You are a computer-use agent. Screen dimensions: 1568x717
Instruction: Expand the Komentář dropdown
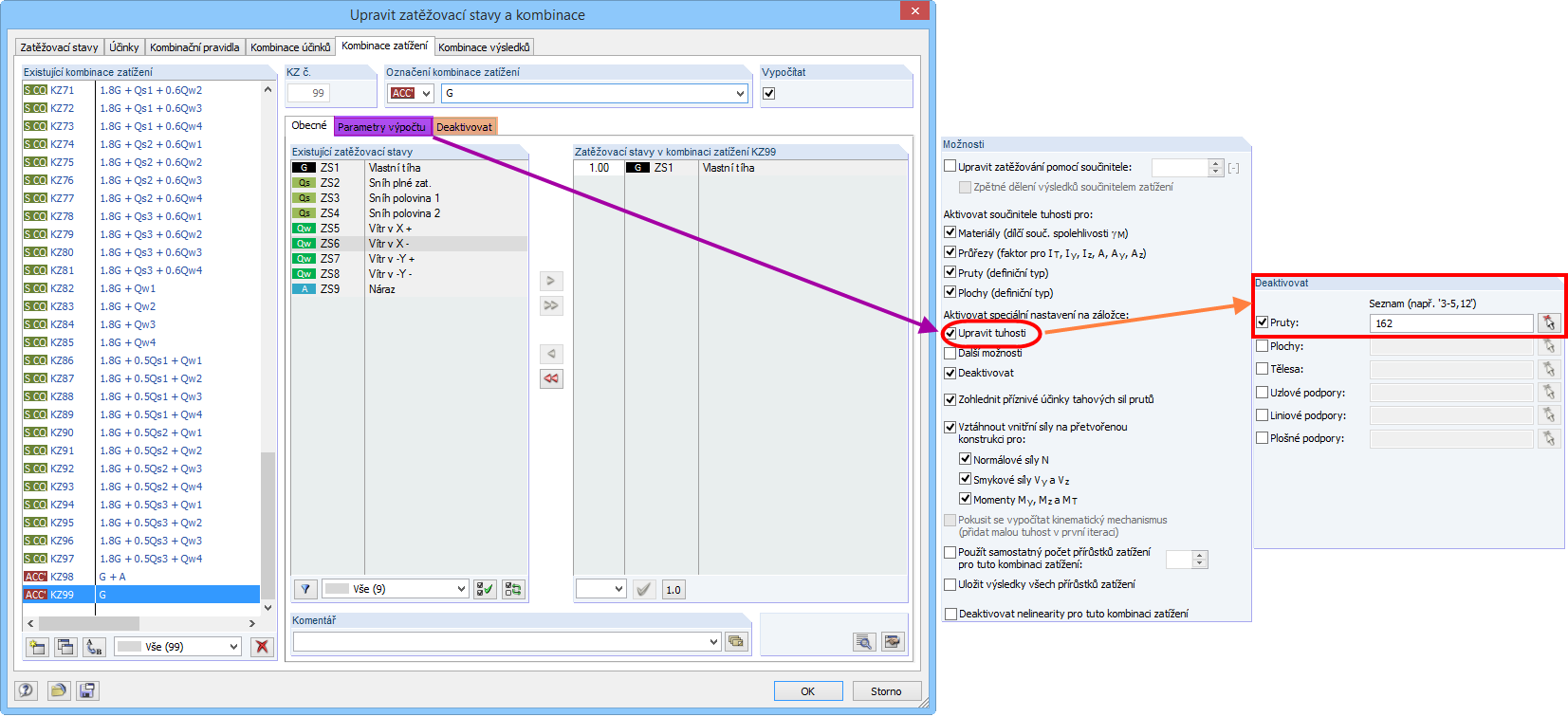[x=714, y=642]
